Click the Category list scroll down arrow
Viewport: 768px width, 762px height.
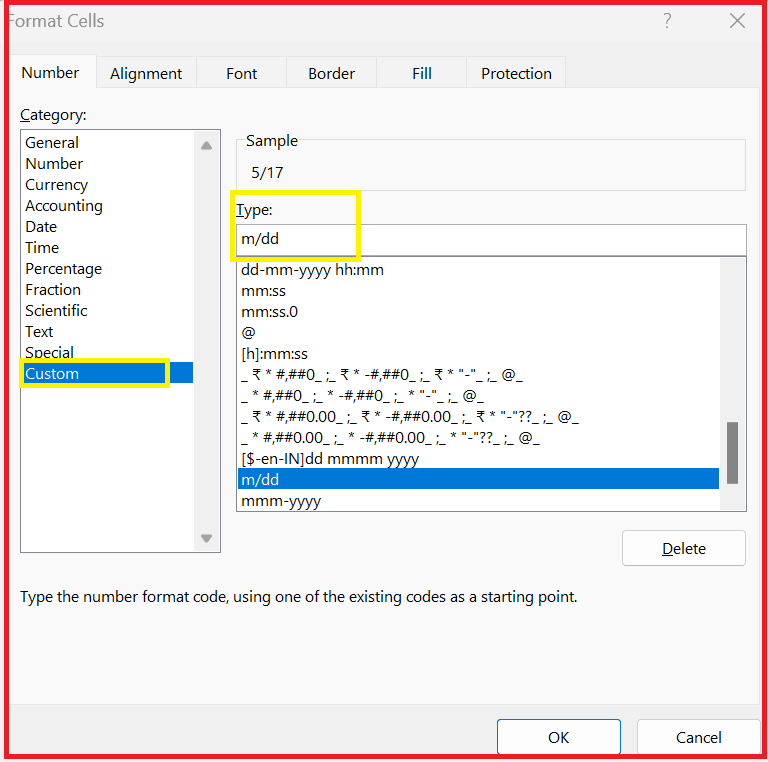point(207,538)
